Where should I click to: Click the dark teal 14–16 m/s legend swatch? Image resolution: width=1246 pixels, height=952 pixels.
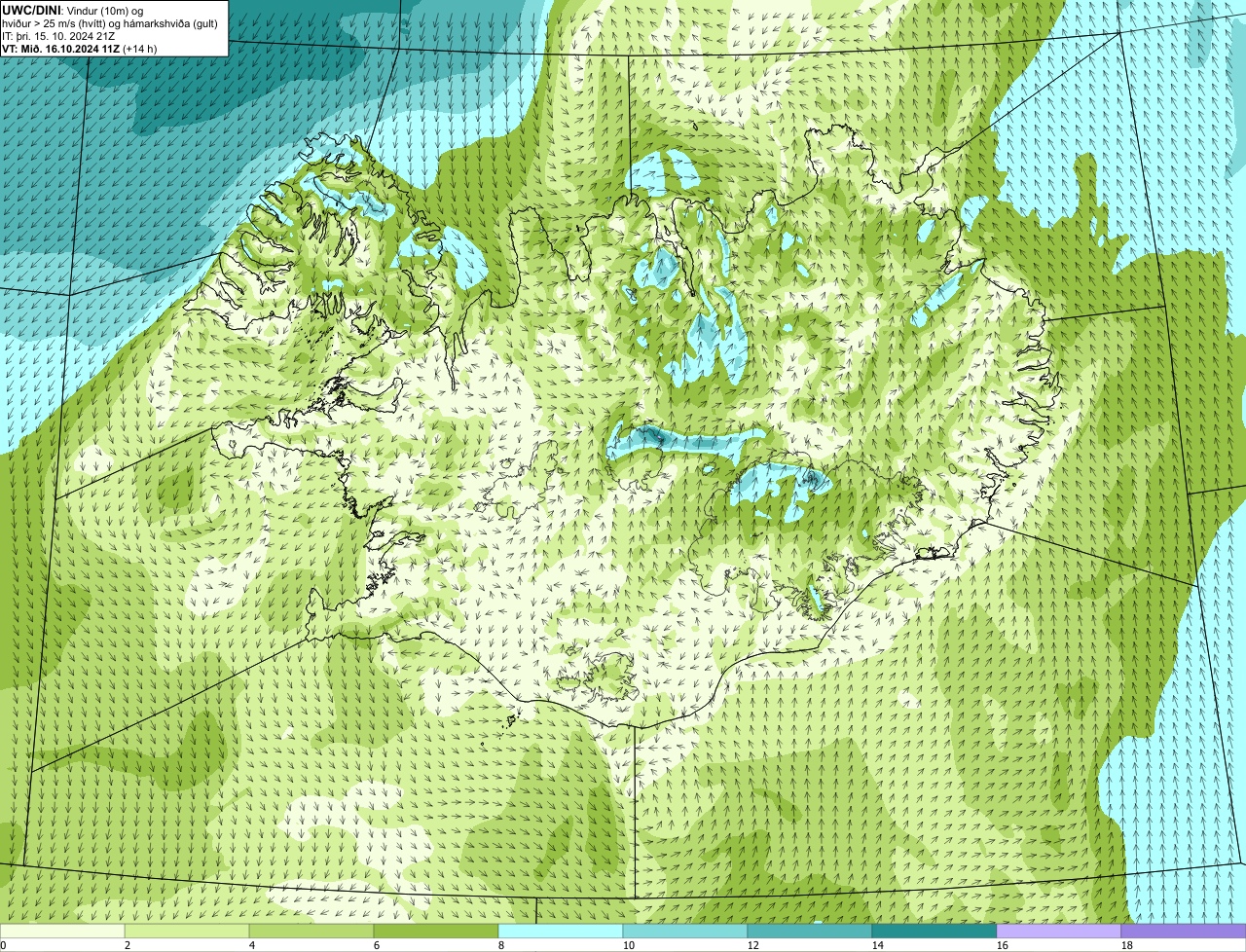934,931
